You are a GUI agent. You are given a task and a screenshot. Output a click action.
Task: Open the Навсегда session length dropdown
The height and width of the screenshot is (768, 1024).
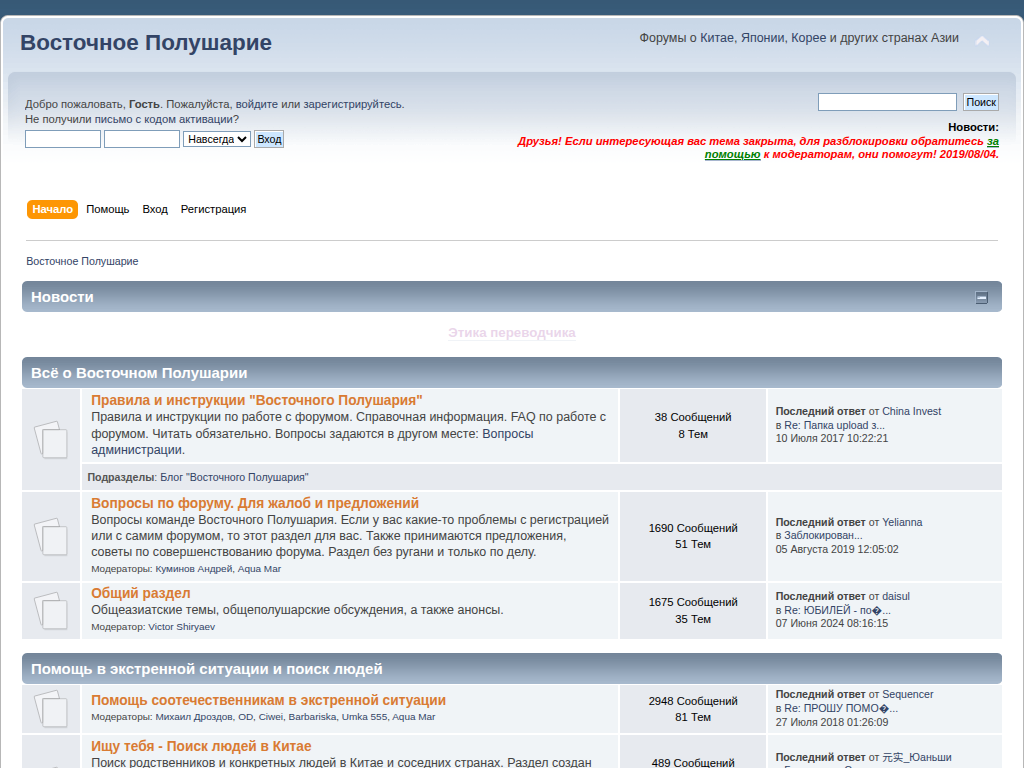tap(217, 139)
